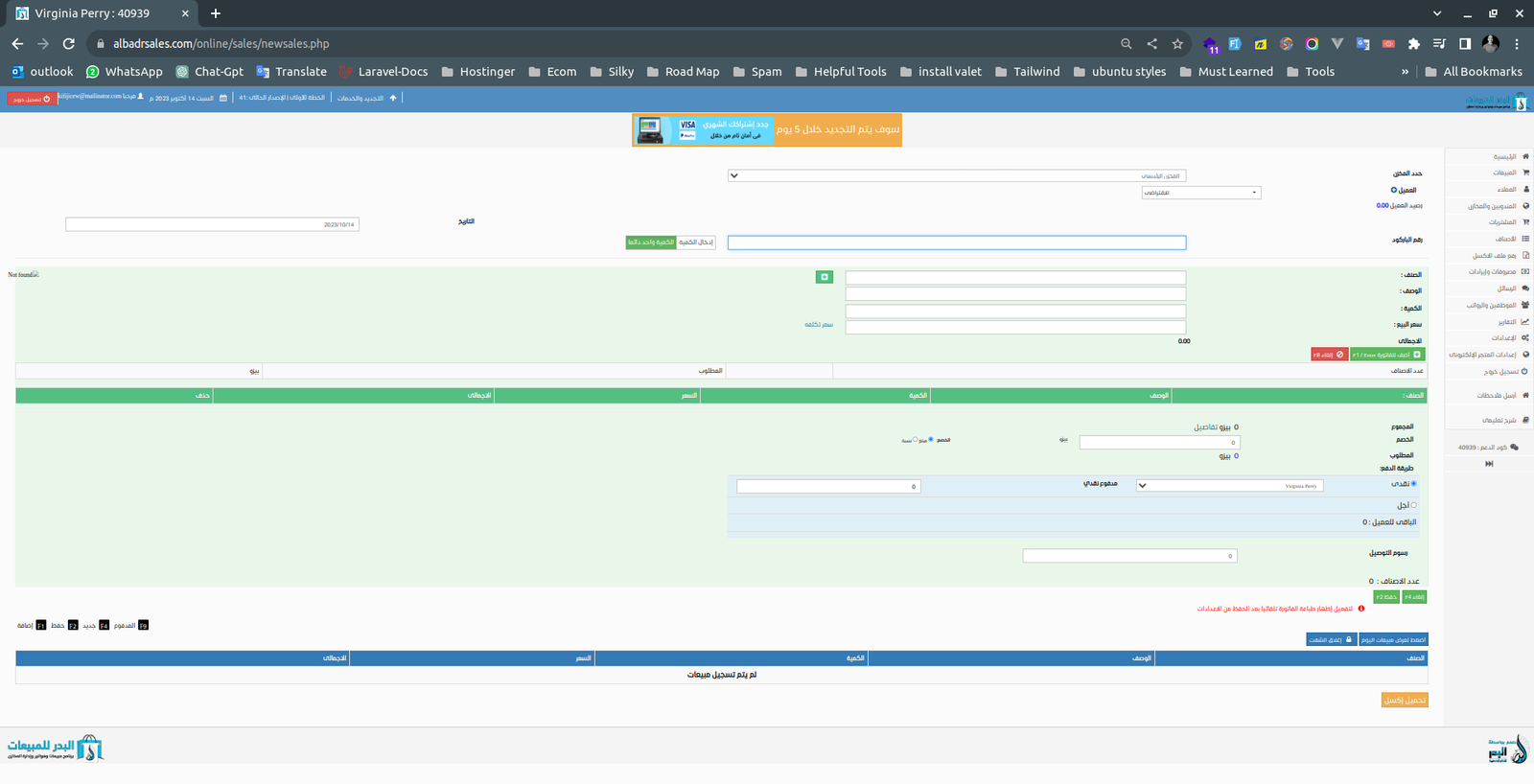Click the subscription renewal VISA banner
Viewport: 1534px width, 784px height.
[x=766, y=129]
